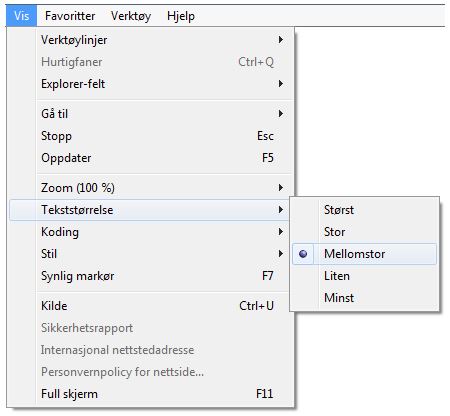Pick the Minst text size

(365, 298)
